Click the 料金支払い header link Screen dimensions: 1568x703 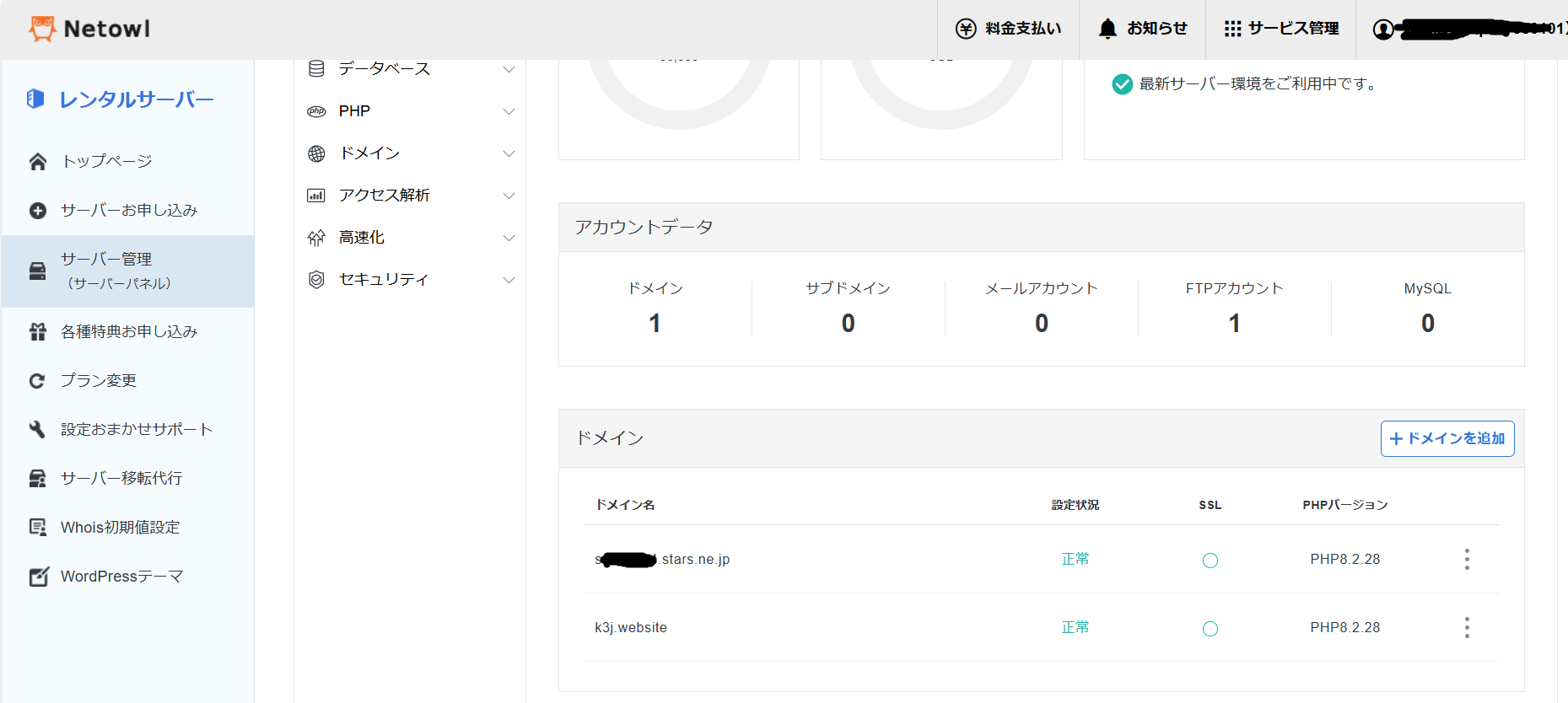click(x=1008, y=29)
